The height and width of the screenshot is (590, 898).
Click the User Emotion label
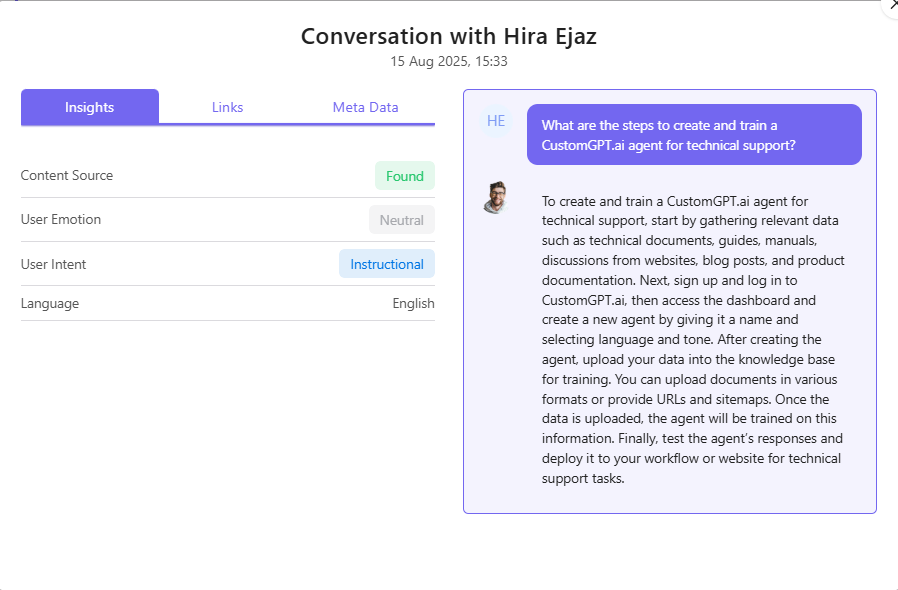tap(61, 219)
